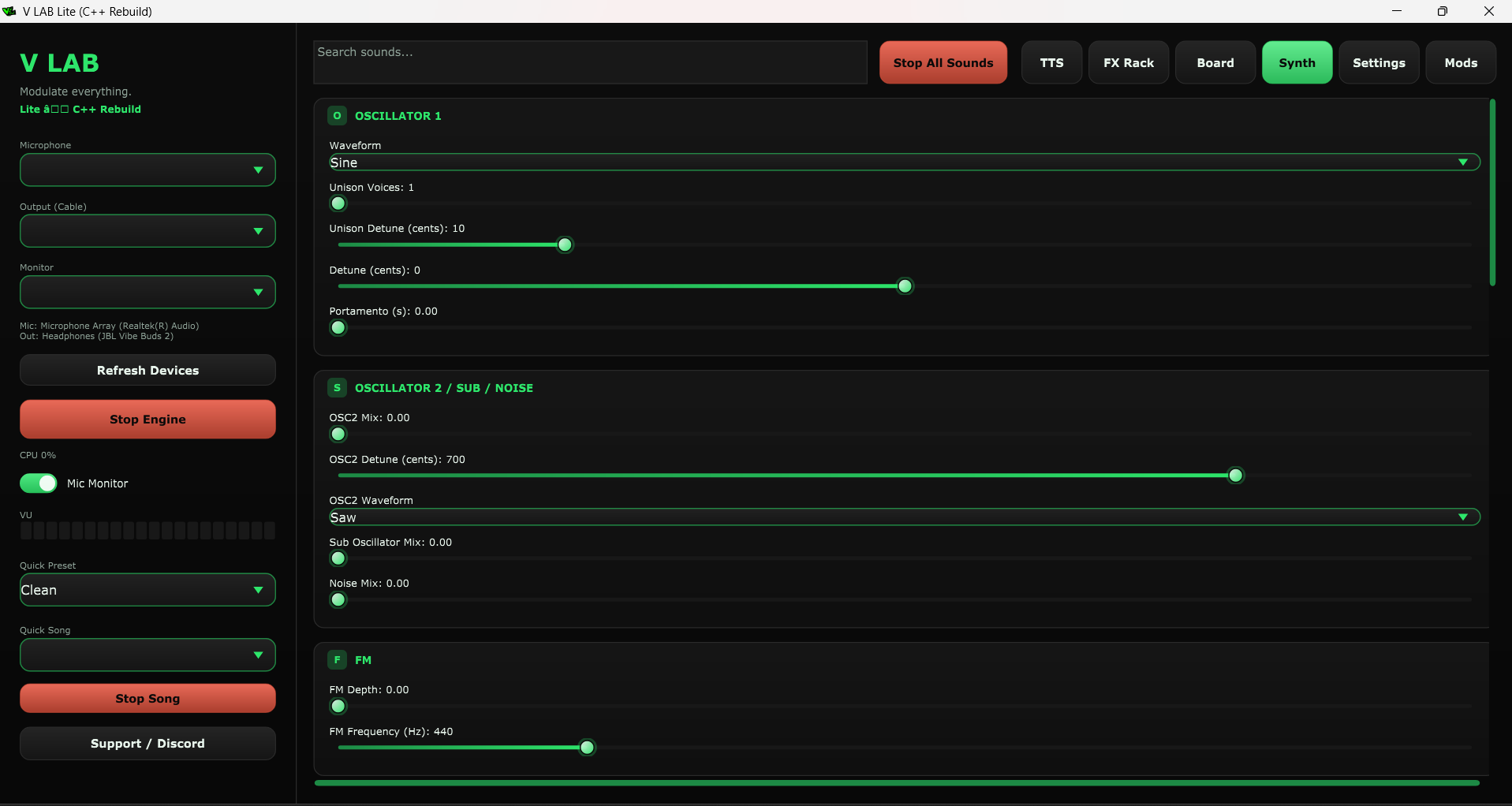Open the OSC2 Waveform Saw dropdown

point(905,517)
